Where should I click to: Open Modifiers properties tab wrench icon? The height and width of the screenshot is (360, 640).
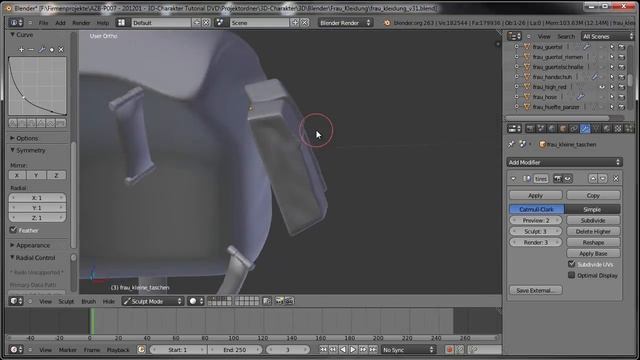click(x=585, y=129)
